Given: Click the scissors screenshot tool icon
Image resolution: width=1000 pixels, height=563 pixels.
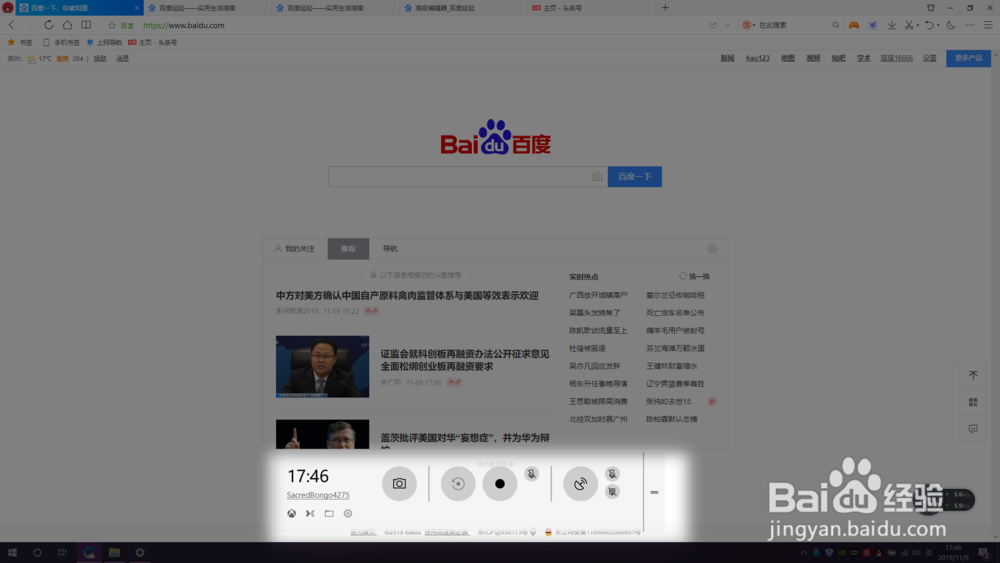Looking at the screenshot, I should click(x=909, y=25).
